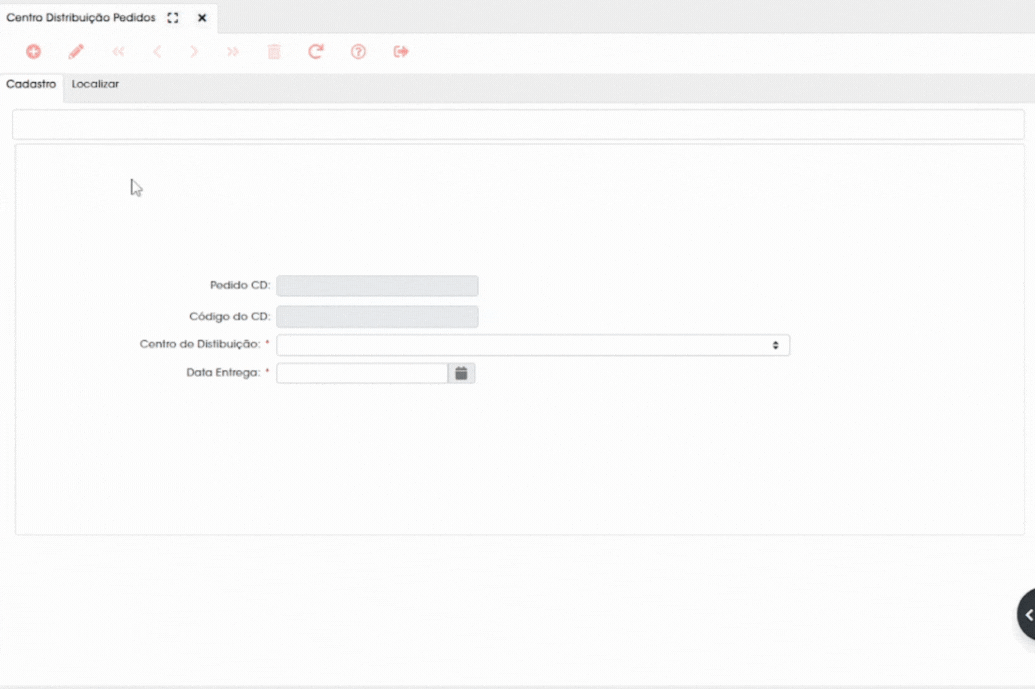Select the Cadastro tab

coord(31,84)
